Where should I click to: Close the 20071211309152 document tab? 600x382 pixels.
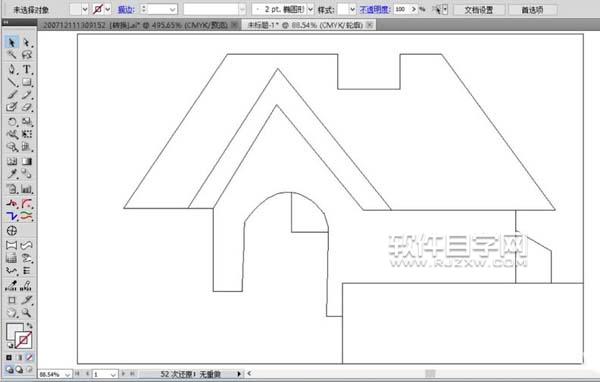235,25
